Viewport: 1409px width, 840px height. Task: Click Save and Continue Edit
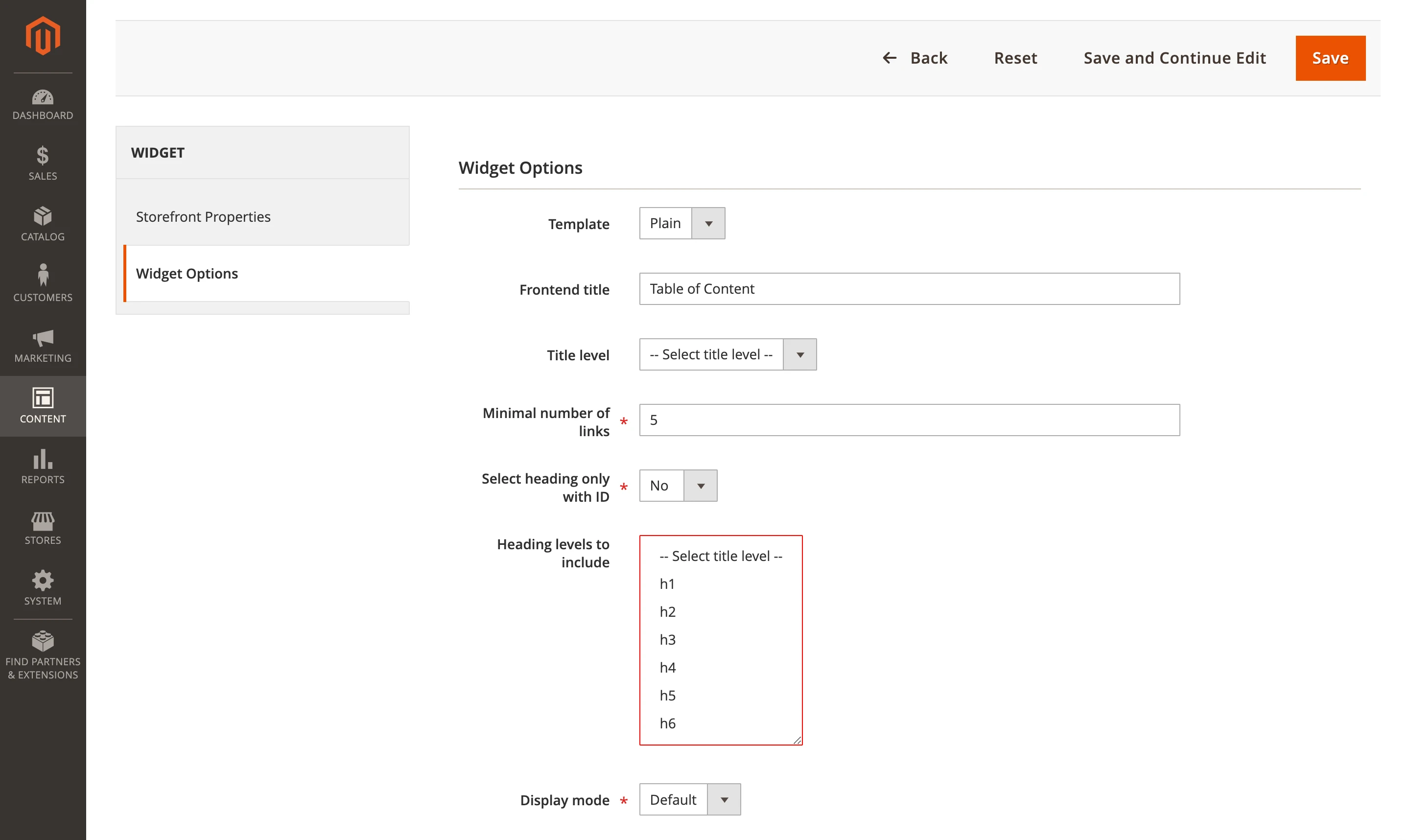[1174, 58]
